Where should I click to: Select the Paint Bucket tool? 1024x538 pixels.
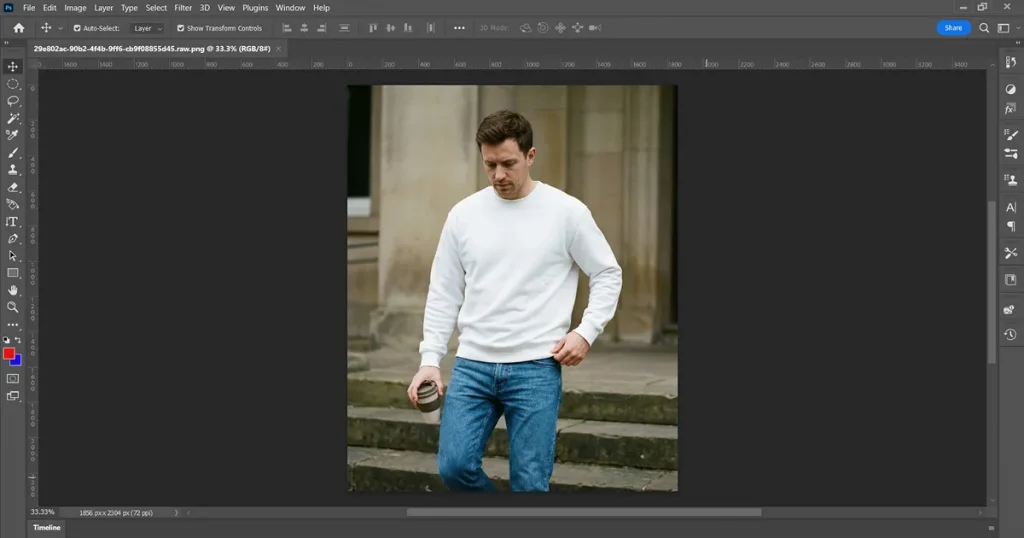(12, 204)
